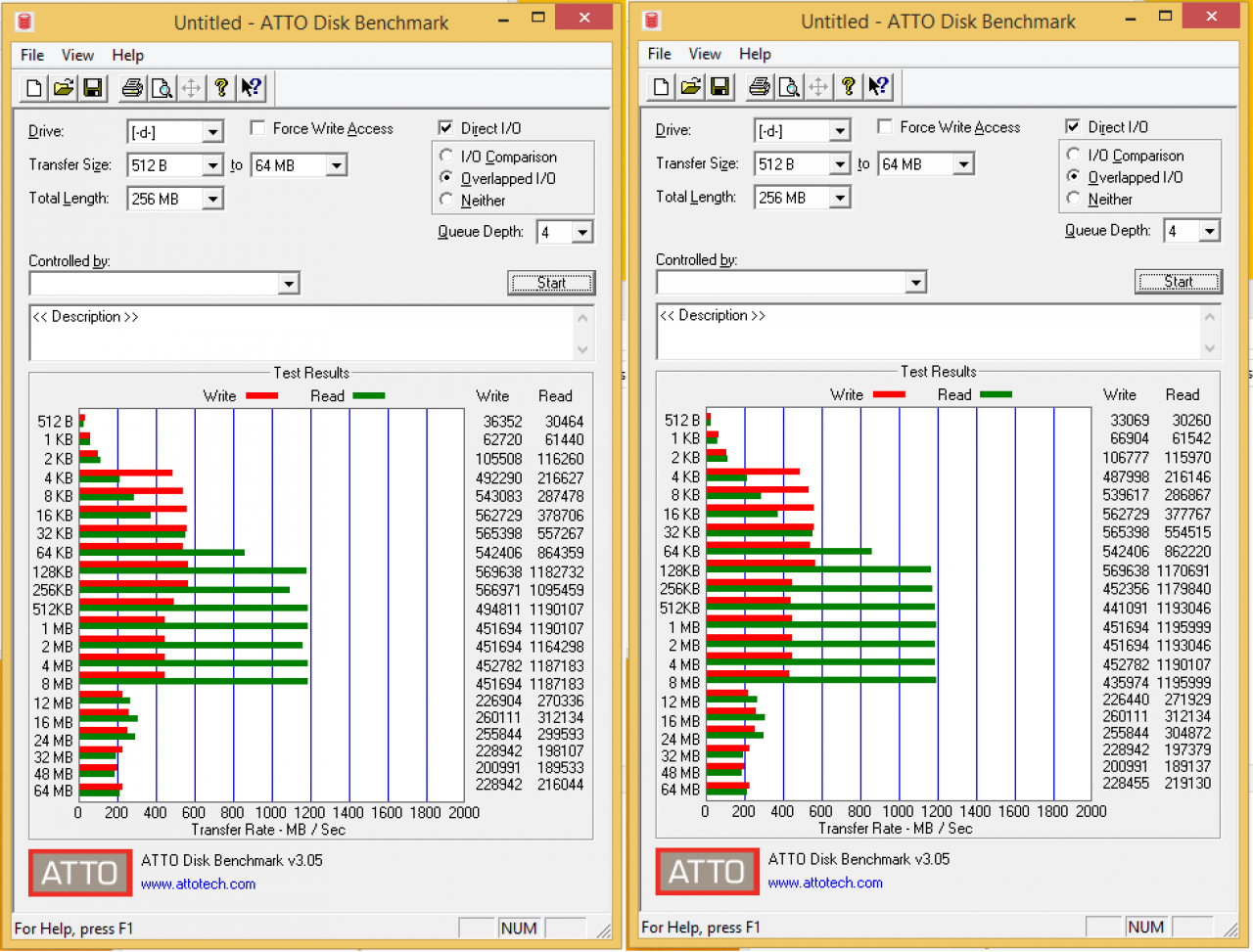Open Drive dropdown in left window
This screenshot has width=1253, height=952.
[x=213, y=132]
